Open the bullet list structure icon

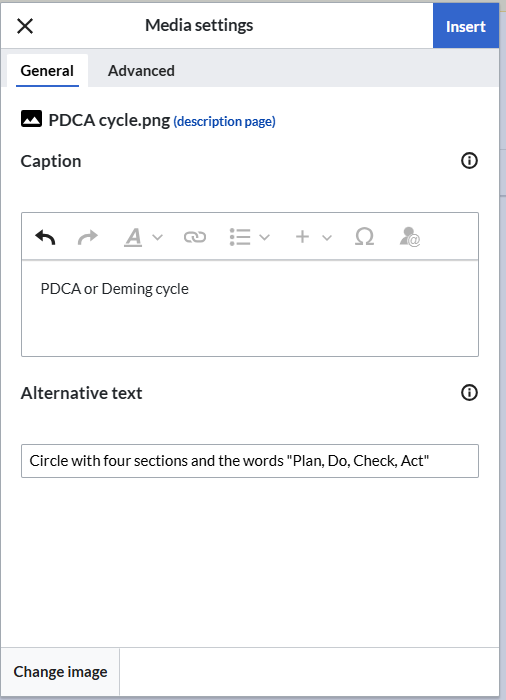click(240, 237)
